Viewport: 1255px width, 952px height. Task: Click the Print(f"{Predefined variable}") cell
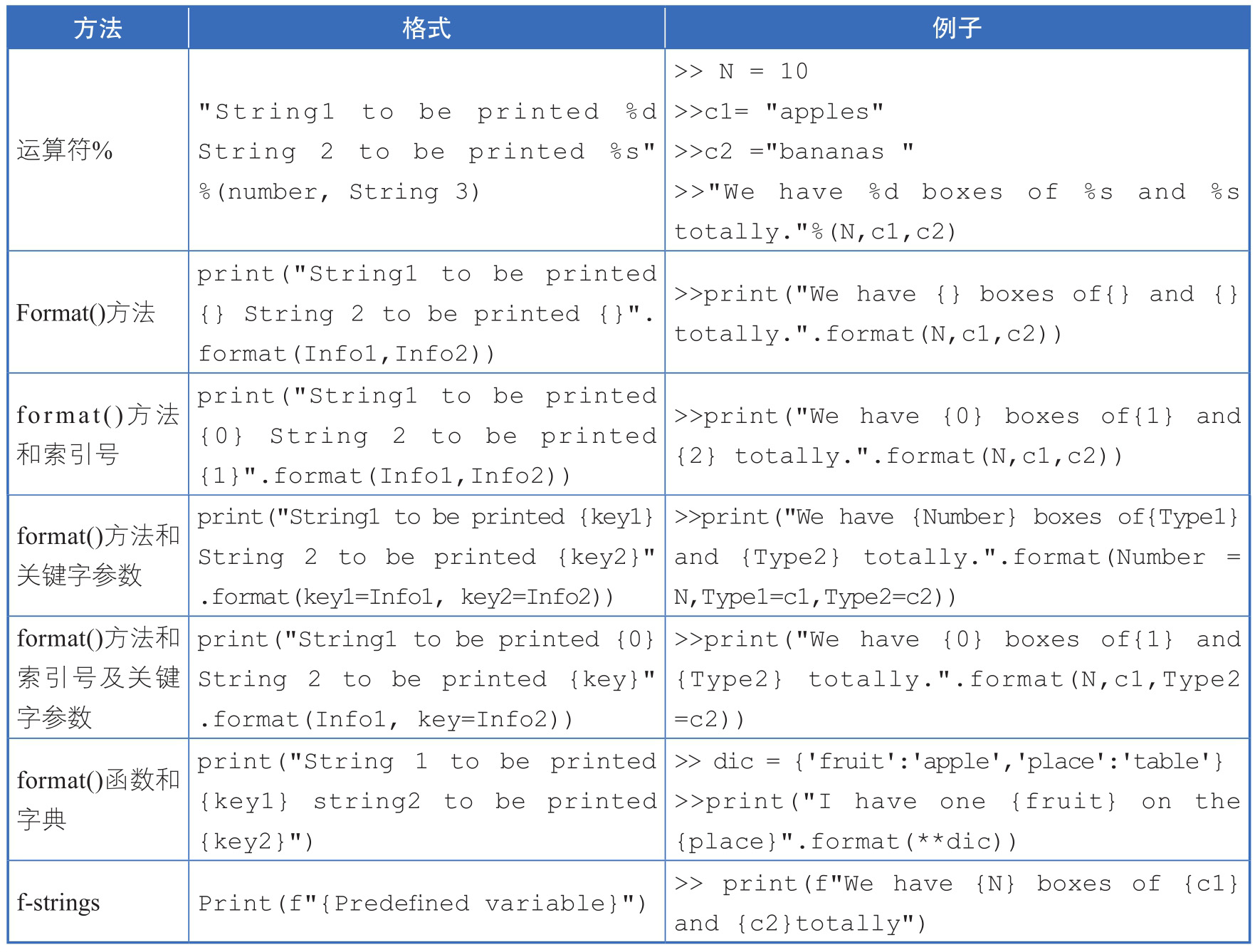(x=426, y=903)
